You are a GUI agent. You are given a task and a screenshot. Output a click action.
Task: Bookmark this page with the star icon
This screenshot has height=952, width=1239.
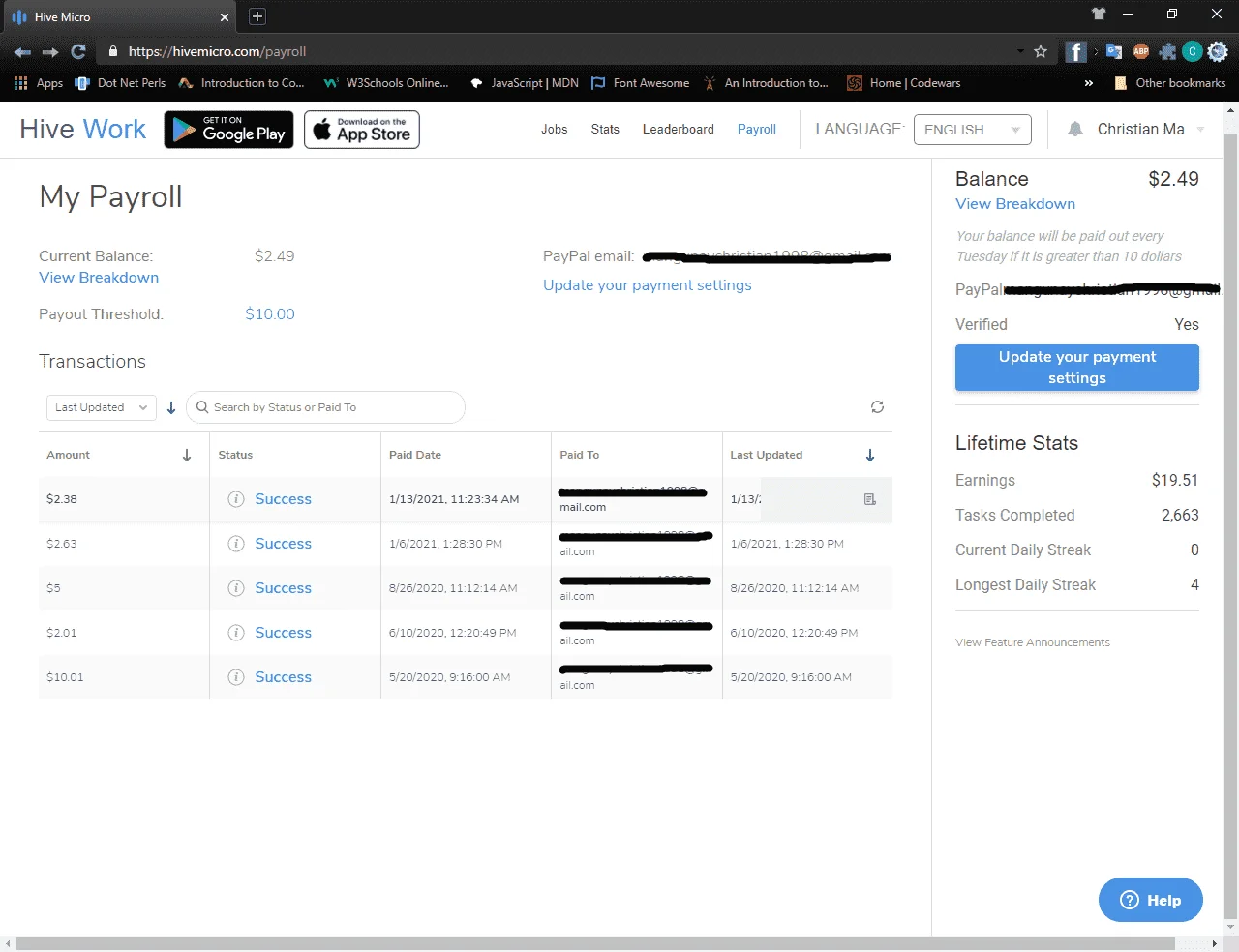pyautogui.click(x=1041, y=52)
